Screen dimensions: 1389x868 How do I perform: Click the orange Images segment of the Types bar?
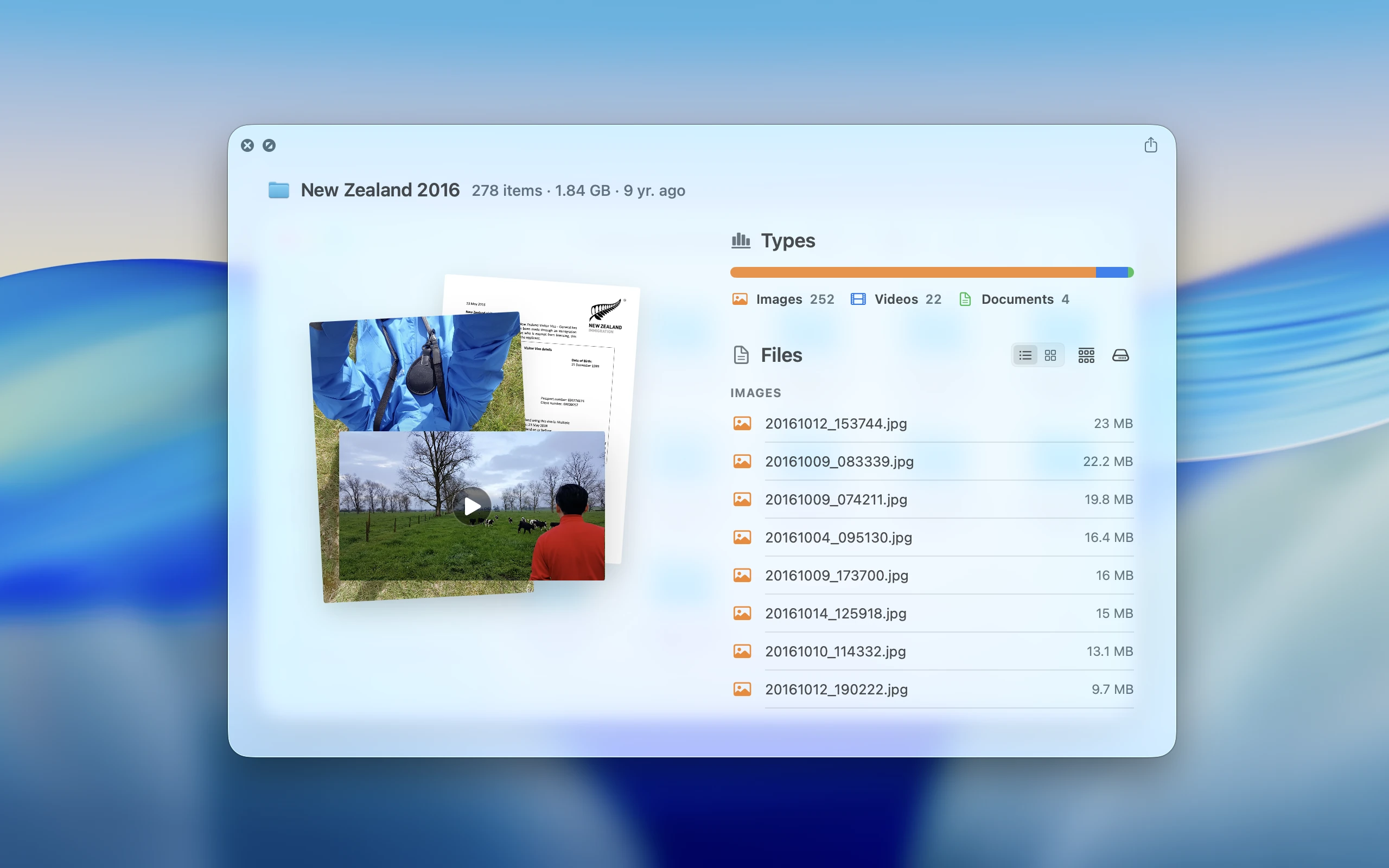pos(913,272)
